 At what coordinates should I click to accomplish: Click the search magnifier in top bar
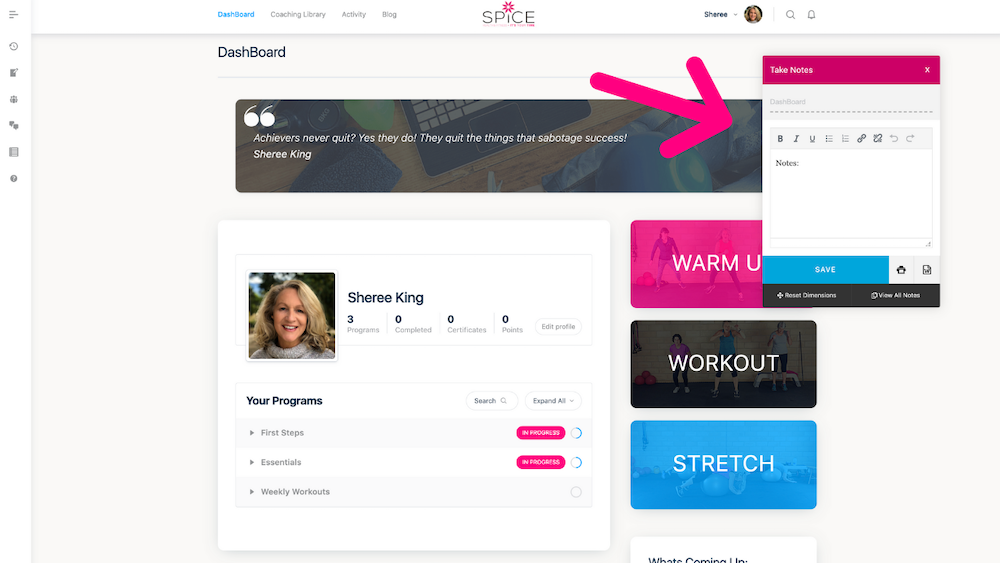point(790,15)
